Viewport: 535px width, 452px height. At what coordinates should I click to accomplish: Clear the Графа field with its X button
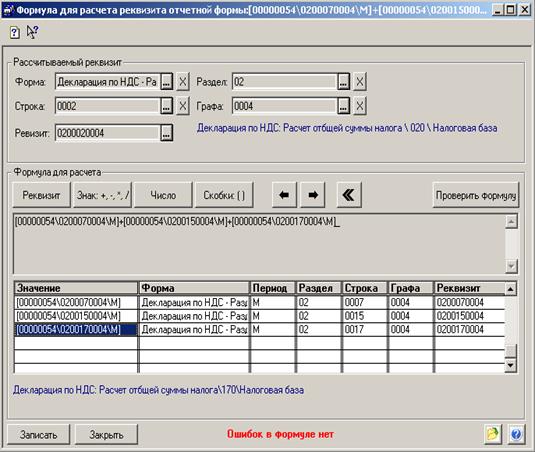pyautogui.click(x=360, y=106)
